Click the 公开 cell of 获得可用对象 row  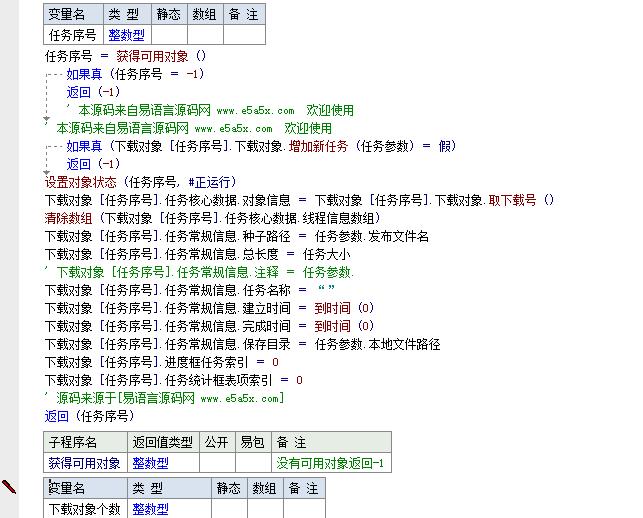[x=217, y=463]
